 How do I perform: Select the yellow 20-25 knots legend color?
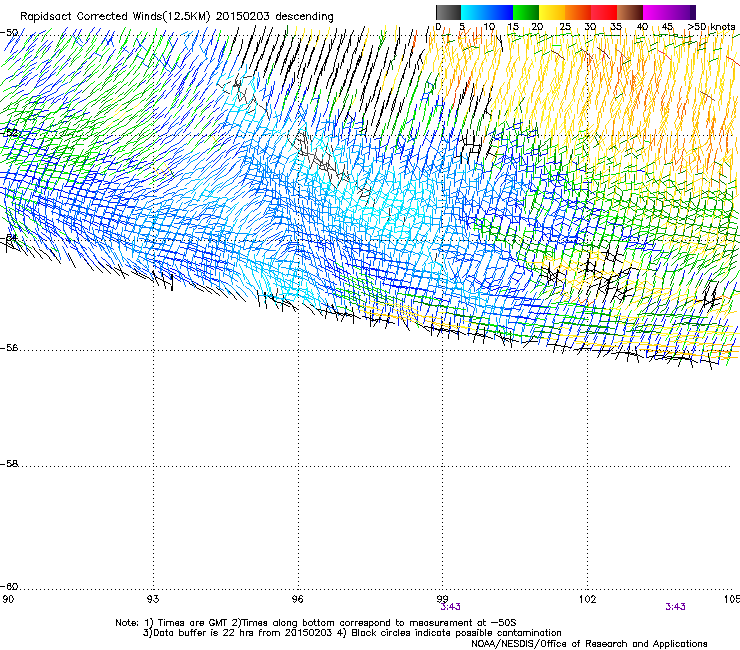tap(552, 12)
